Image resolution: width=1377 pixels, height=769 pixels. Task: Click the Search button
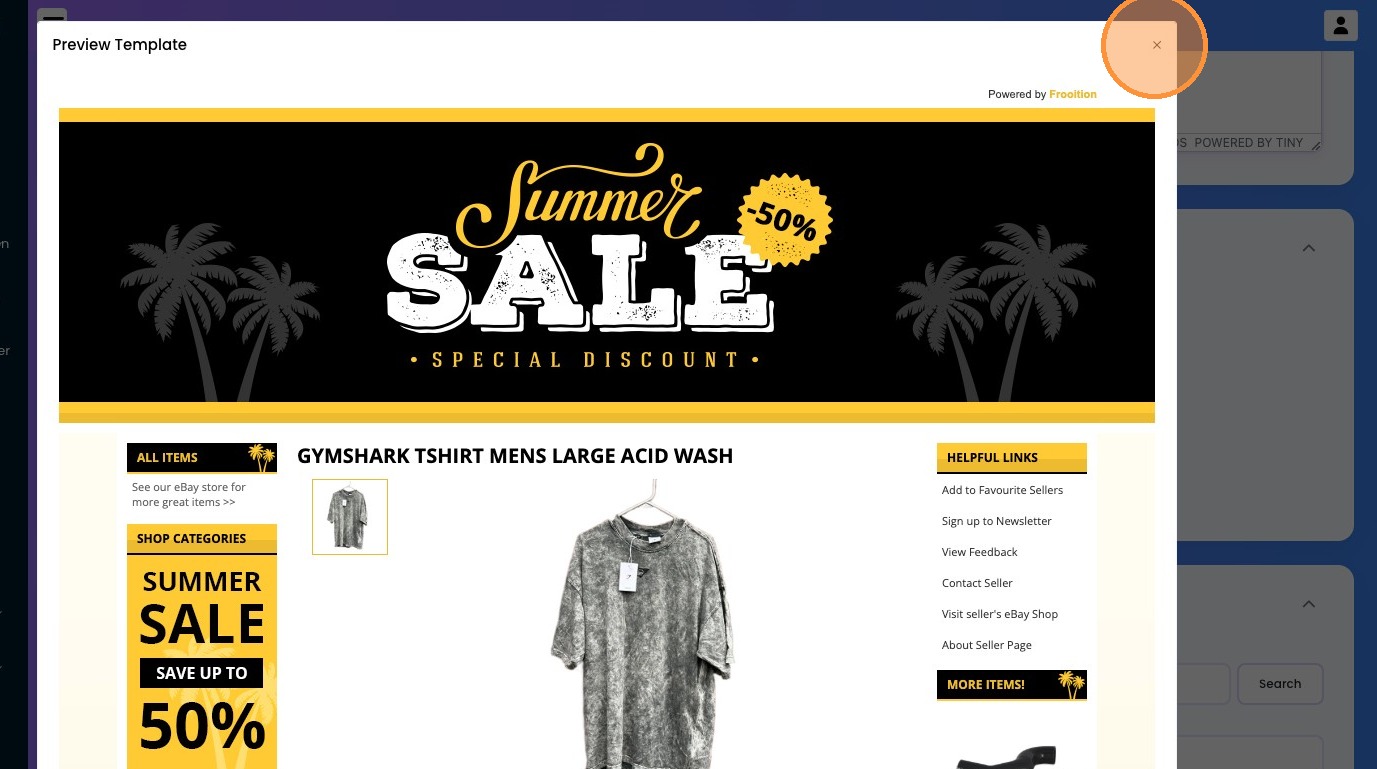[1280, 684]
